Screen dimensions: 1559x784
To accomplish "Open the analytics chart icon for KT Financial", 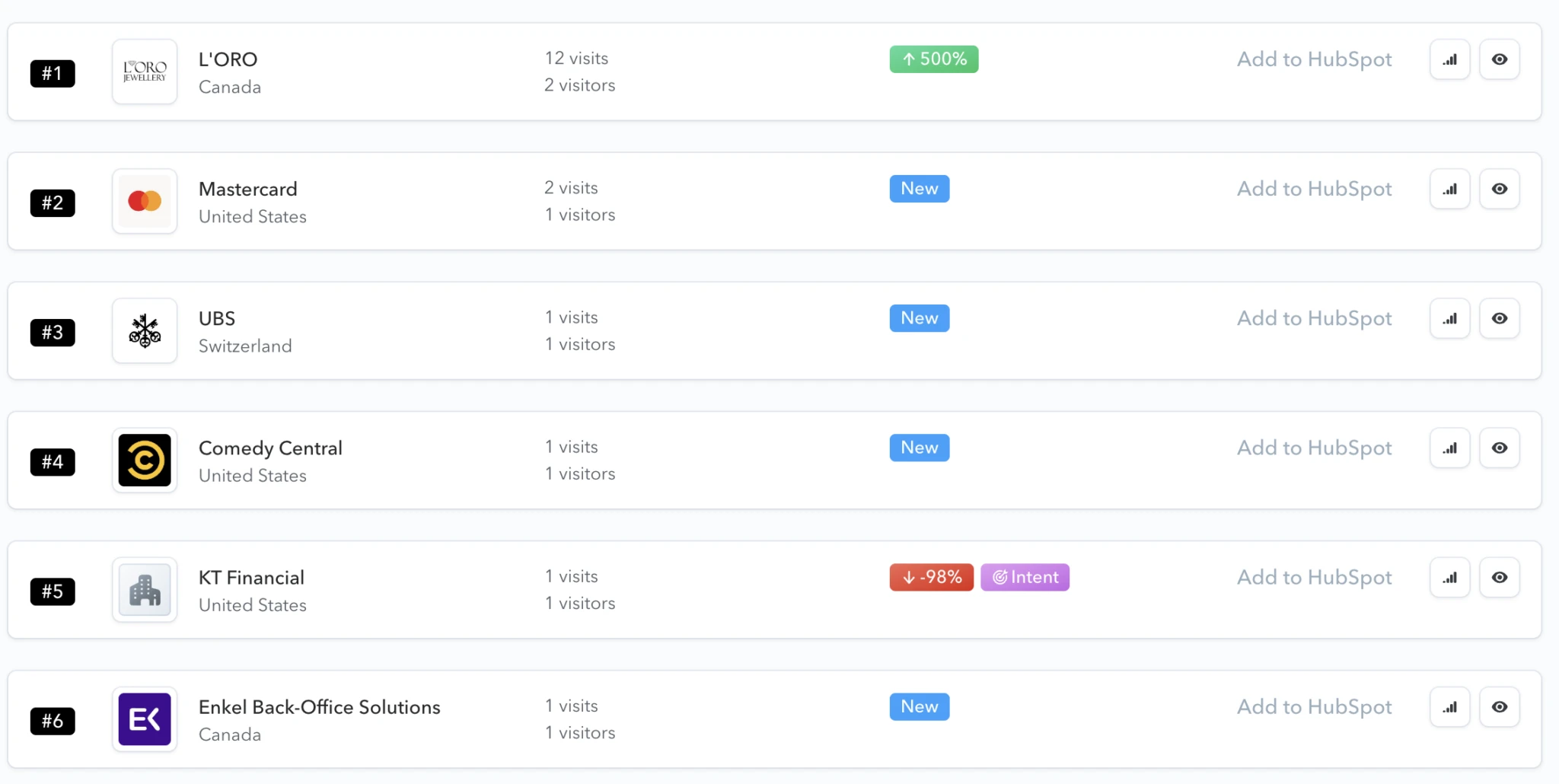I will [1449, 577].
